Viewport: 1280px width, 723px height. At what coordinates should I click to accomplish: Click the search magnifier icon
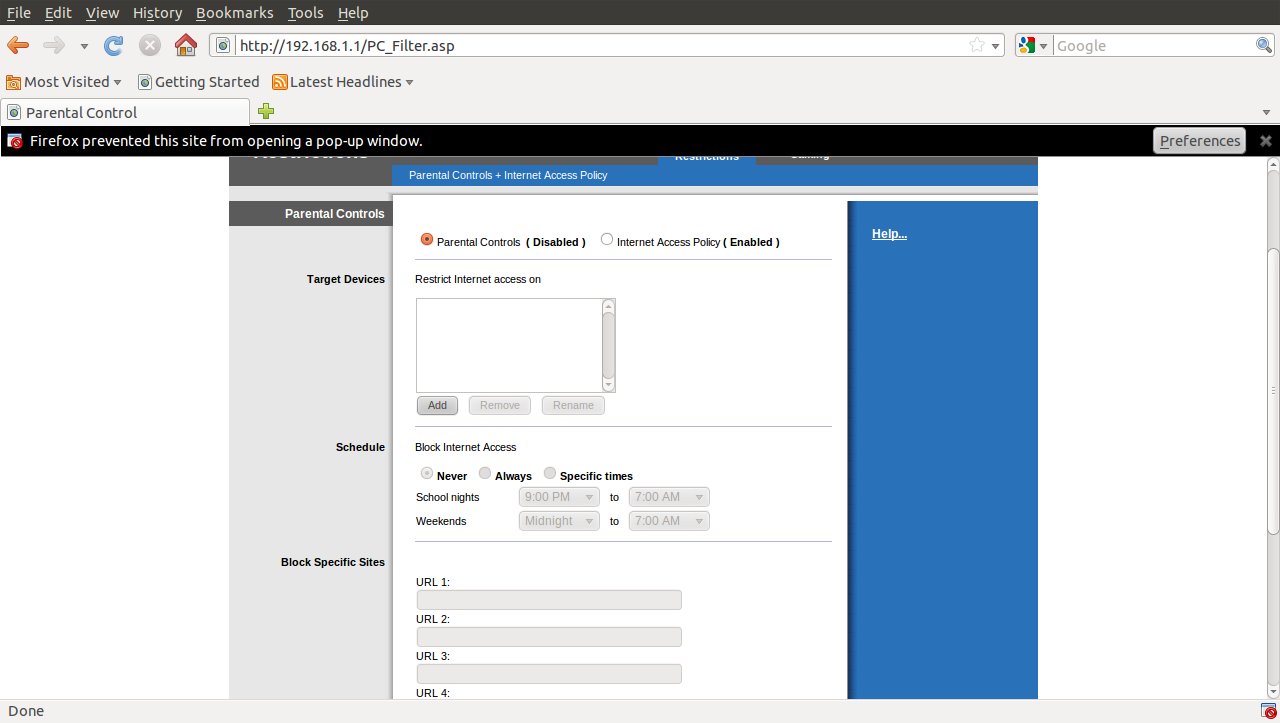pyautogui.click(x=1264, y=45)
